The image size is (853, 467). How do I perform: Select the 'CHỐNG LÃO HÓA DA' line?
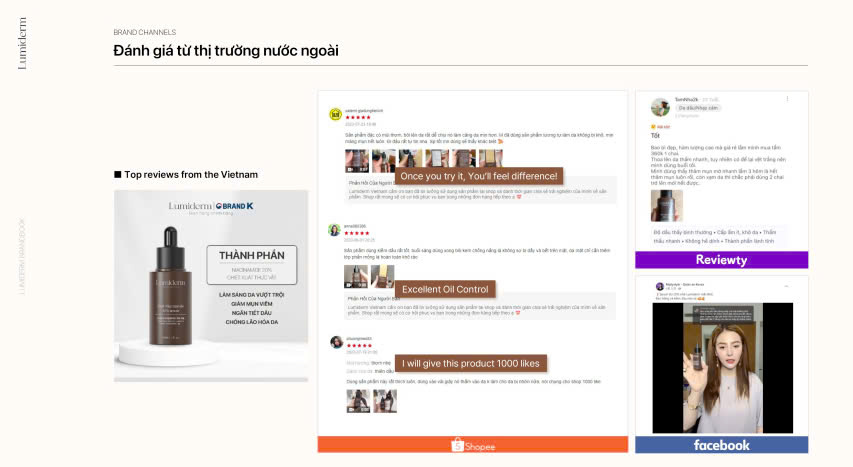tap(251, 322)
